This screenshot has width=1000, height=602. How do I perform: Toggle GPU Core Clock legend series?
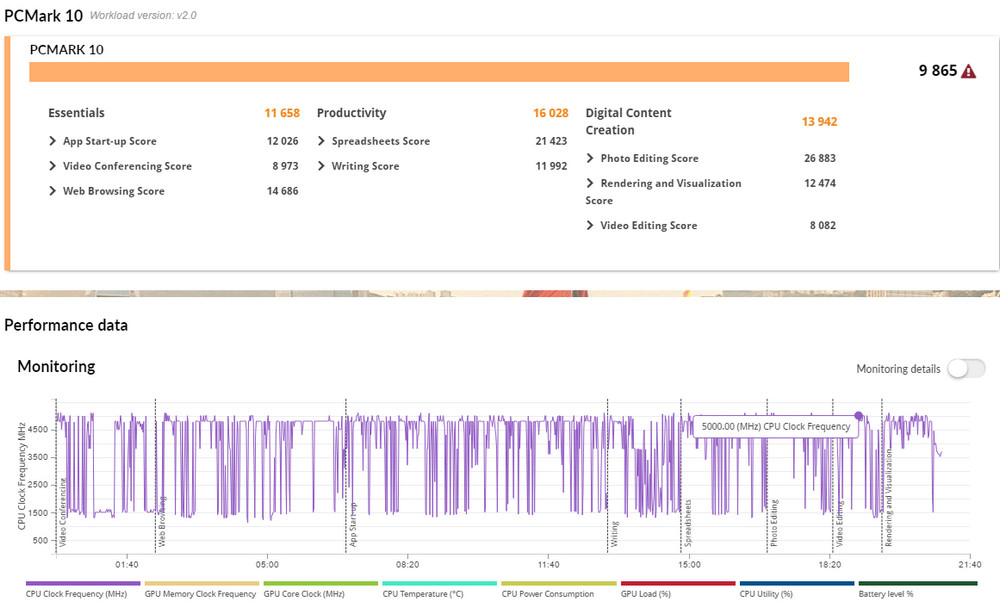tap(304, 593)
